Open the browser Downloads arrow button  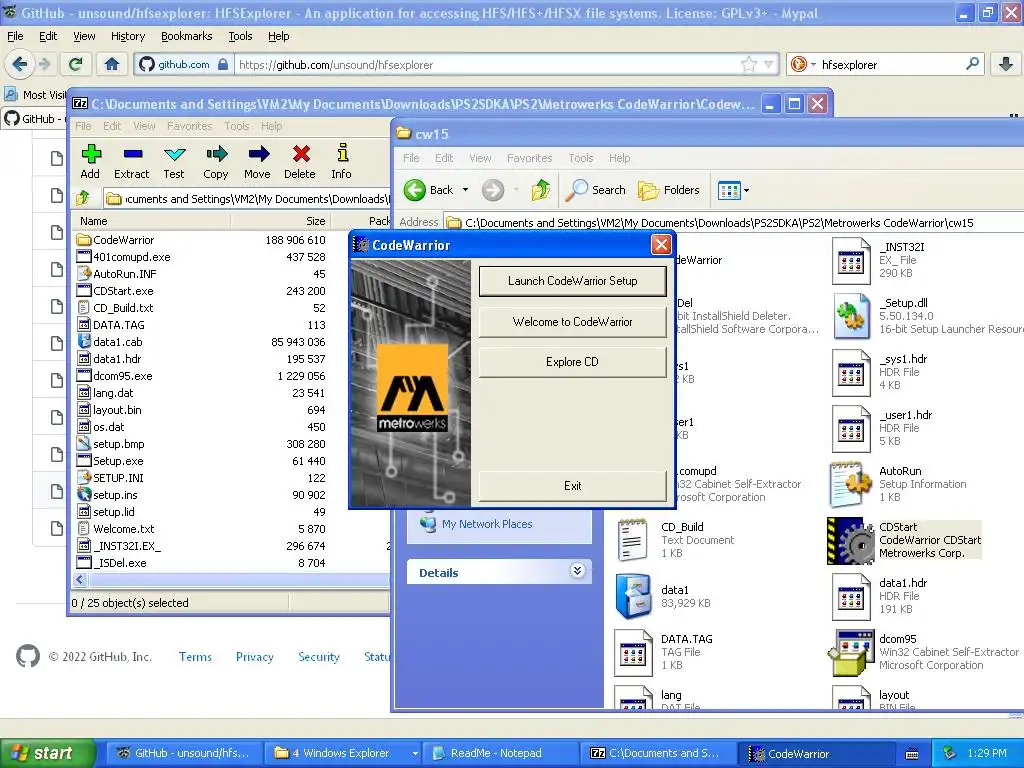point(1006,64)
